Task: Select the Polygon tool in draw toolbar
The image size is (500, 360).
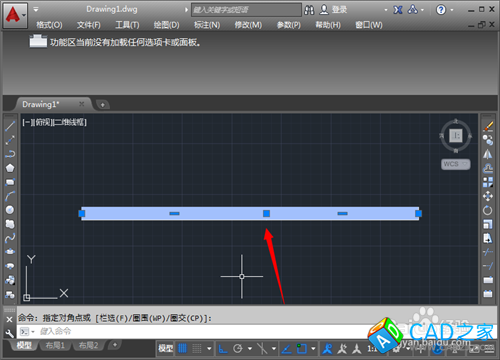Action: (10, 168)
